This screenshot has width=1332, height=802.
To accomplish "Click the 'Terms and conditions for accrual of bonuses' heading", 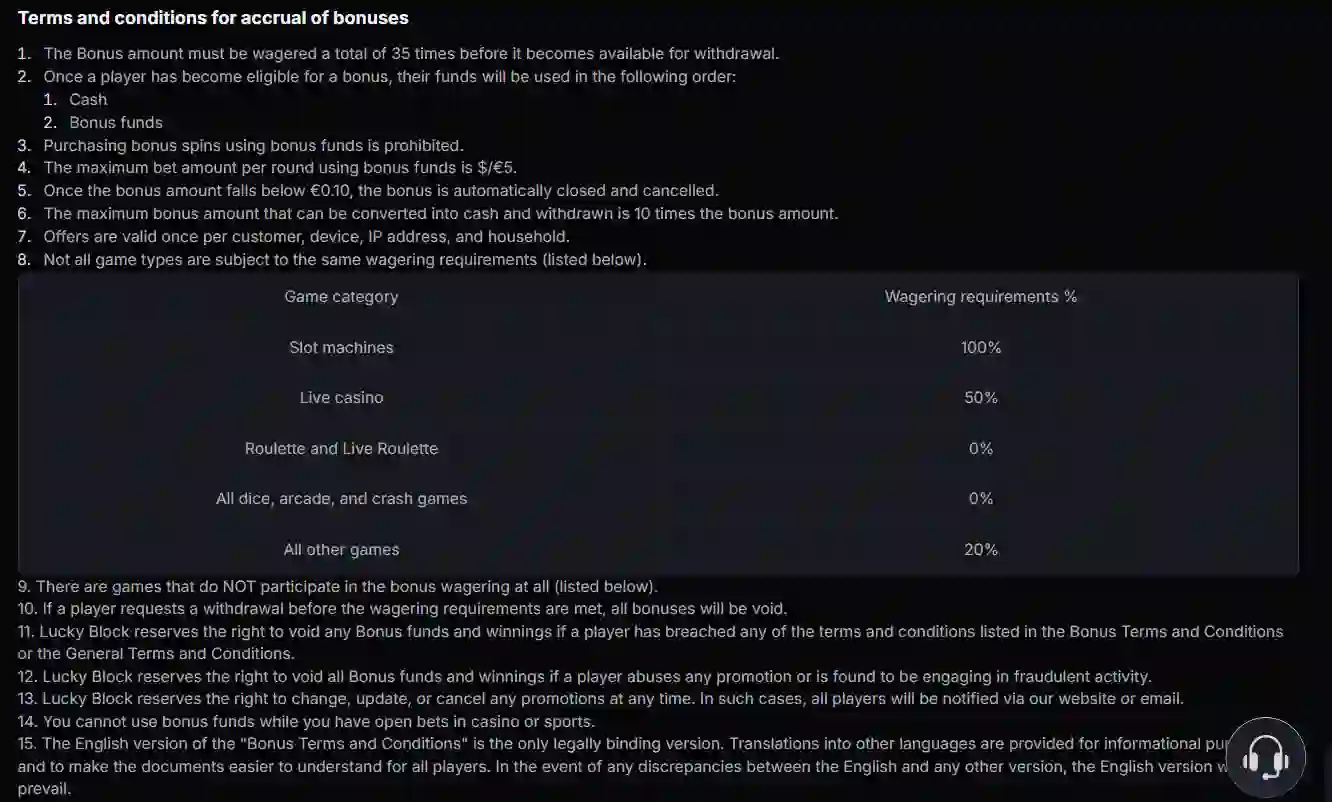I will point(213,18).
